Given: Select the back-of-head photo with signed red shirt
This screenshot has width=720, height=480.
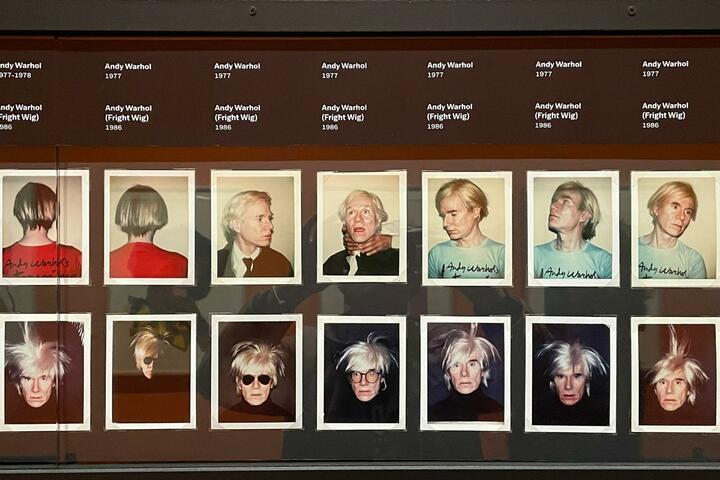Looking at the screenshot, I should point(45,227).
